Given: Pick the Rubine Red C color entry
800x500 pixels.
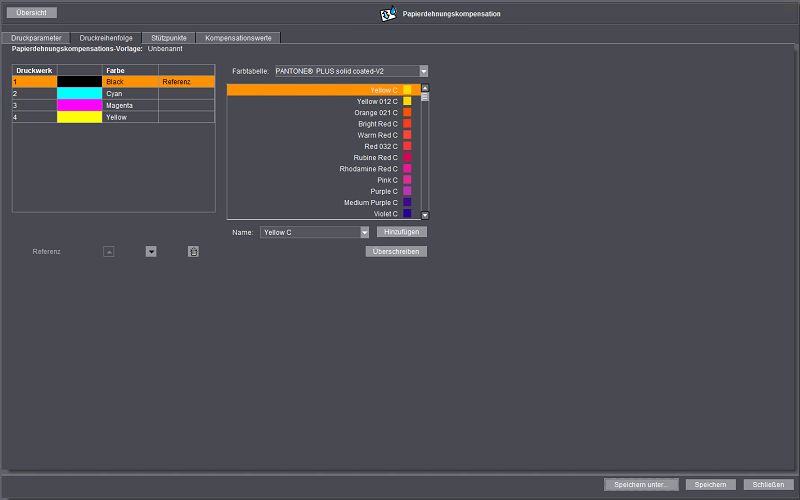Looking at the screenshot, I should [375, 158].
